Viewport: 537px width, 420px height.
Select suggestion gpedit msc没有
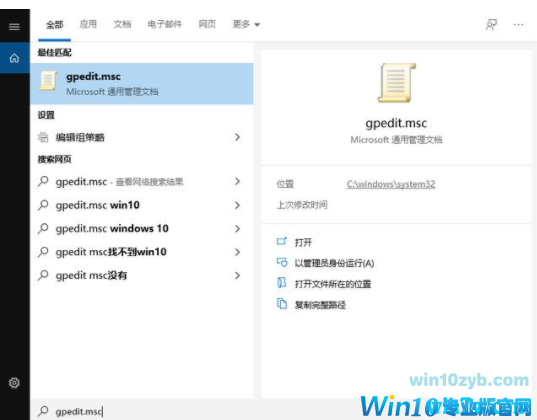click(142, 275)
